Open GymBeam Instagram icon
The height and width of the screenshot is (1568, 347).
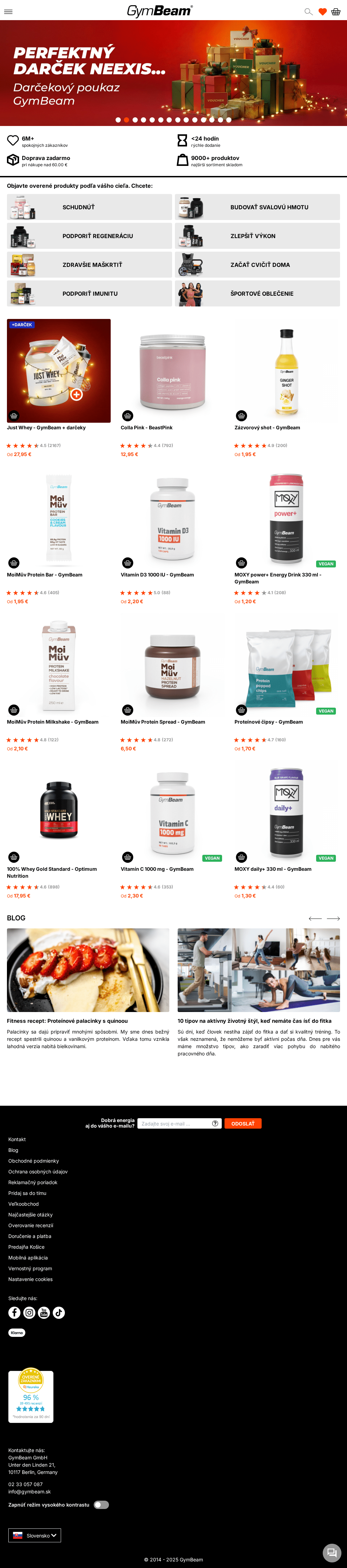coord(29,1312)
